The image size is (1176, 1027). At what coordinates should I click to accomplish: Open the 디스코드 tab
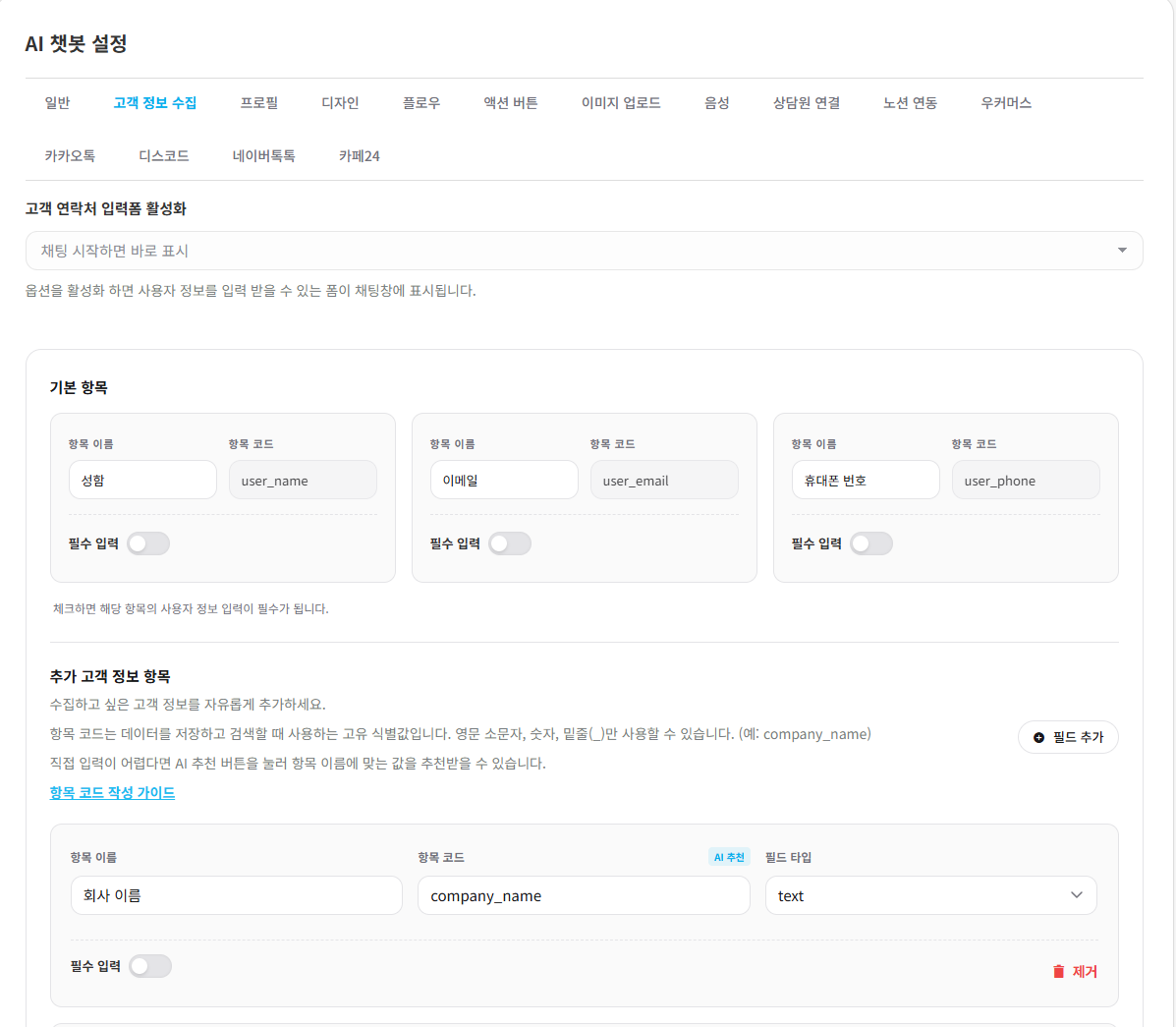point(164,156)
